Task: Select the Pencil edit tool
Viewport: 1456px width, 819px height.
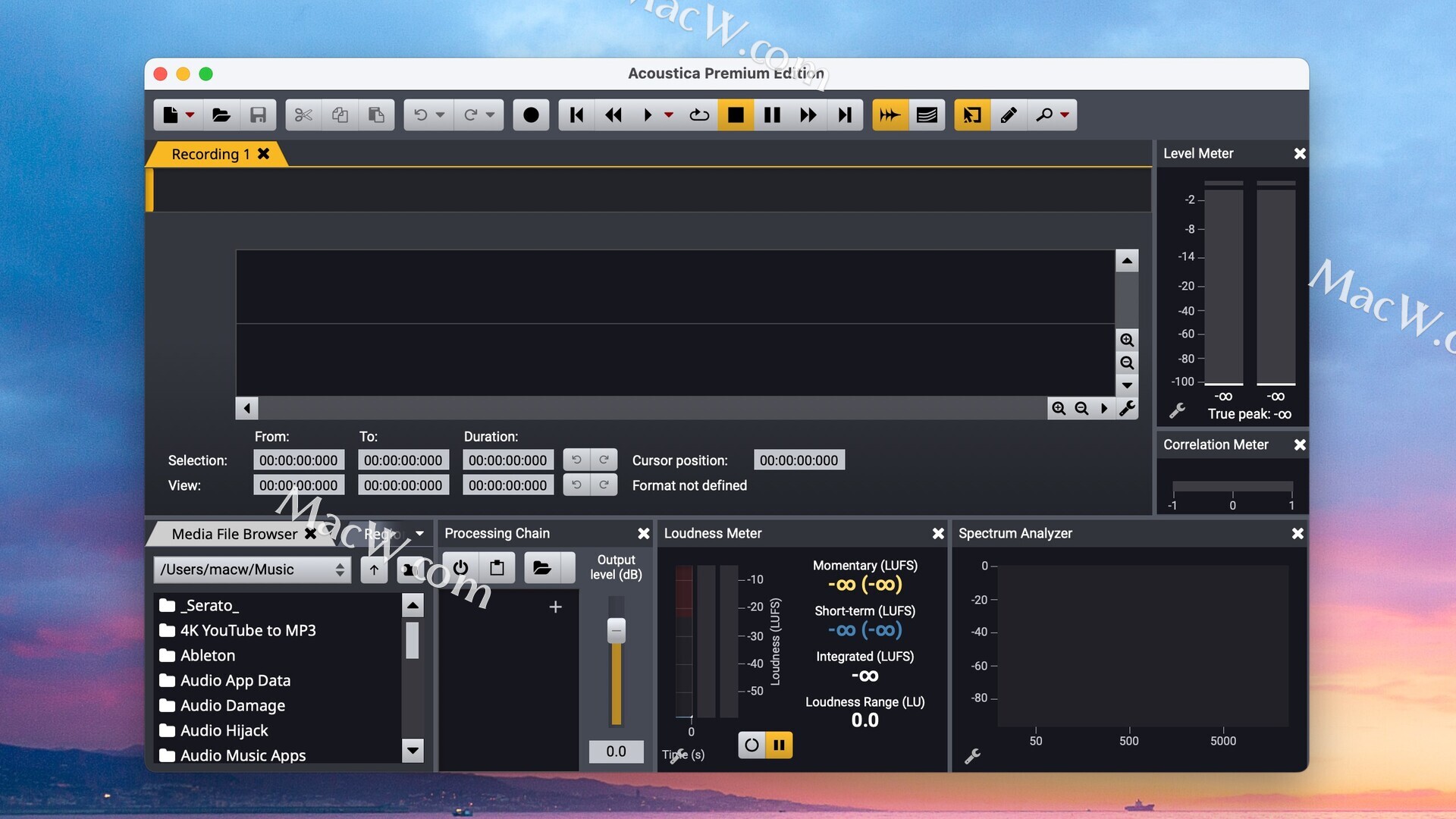Action: click(x=1009, y=115)
